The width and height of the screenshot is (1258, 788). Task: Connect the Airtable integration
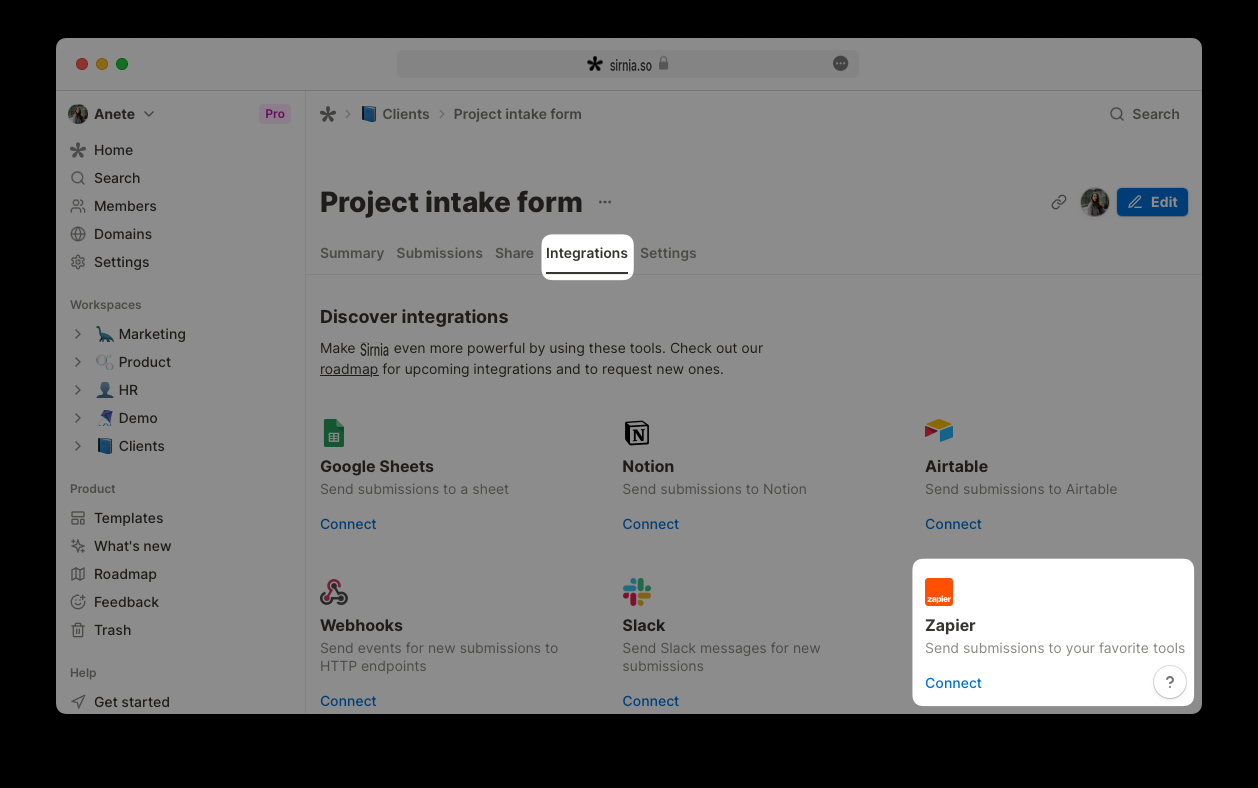point(953,524)
